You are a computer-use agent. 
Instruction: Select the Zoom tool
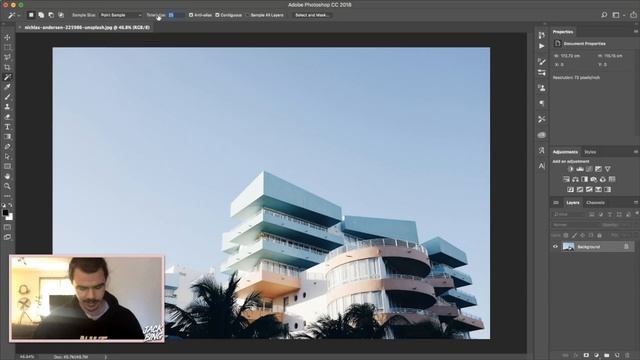coord(7,186)
